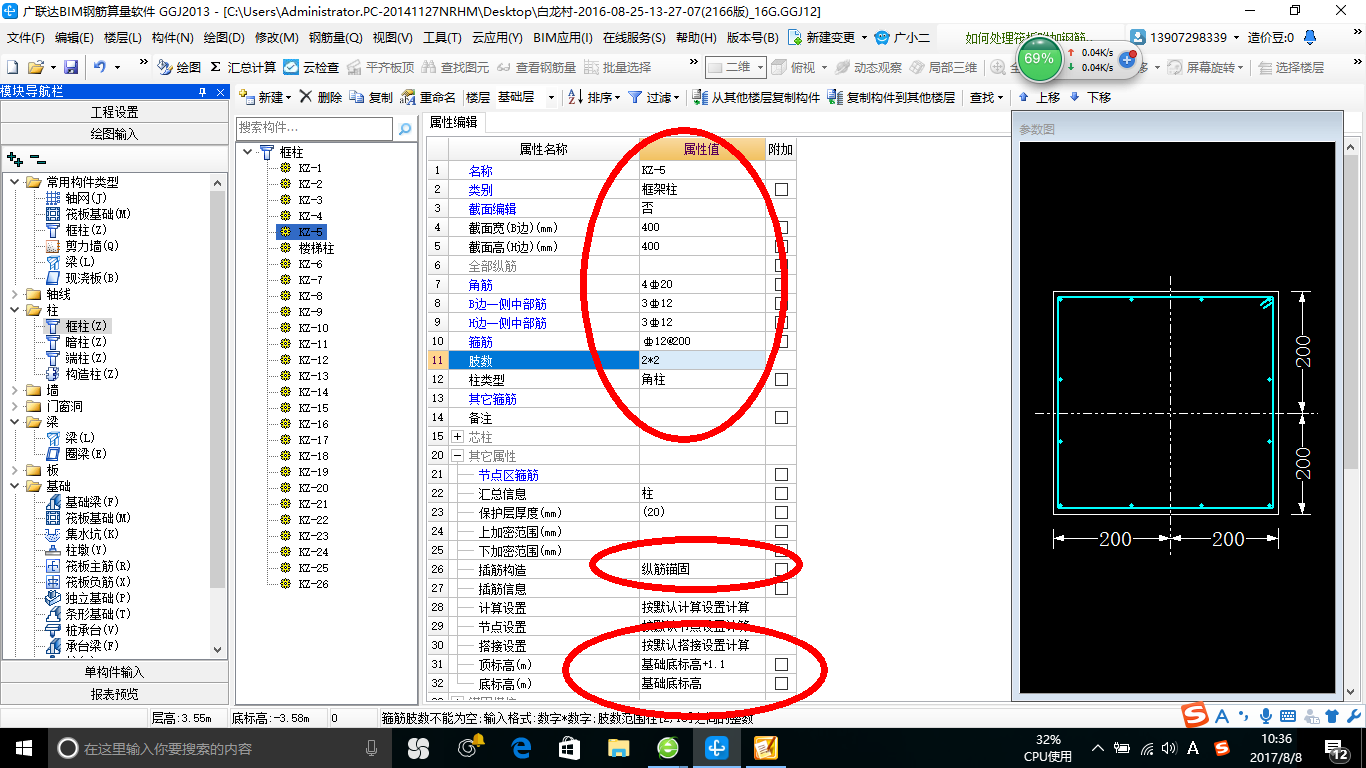Expand the 轴线 tree node
Image resolution: width=1366 pixels, height=768 pixels.
(x=14, y=294)
